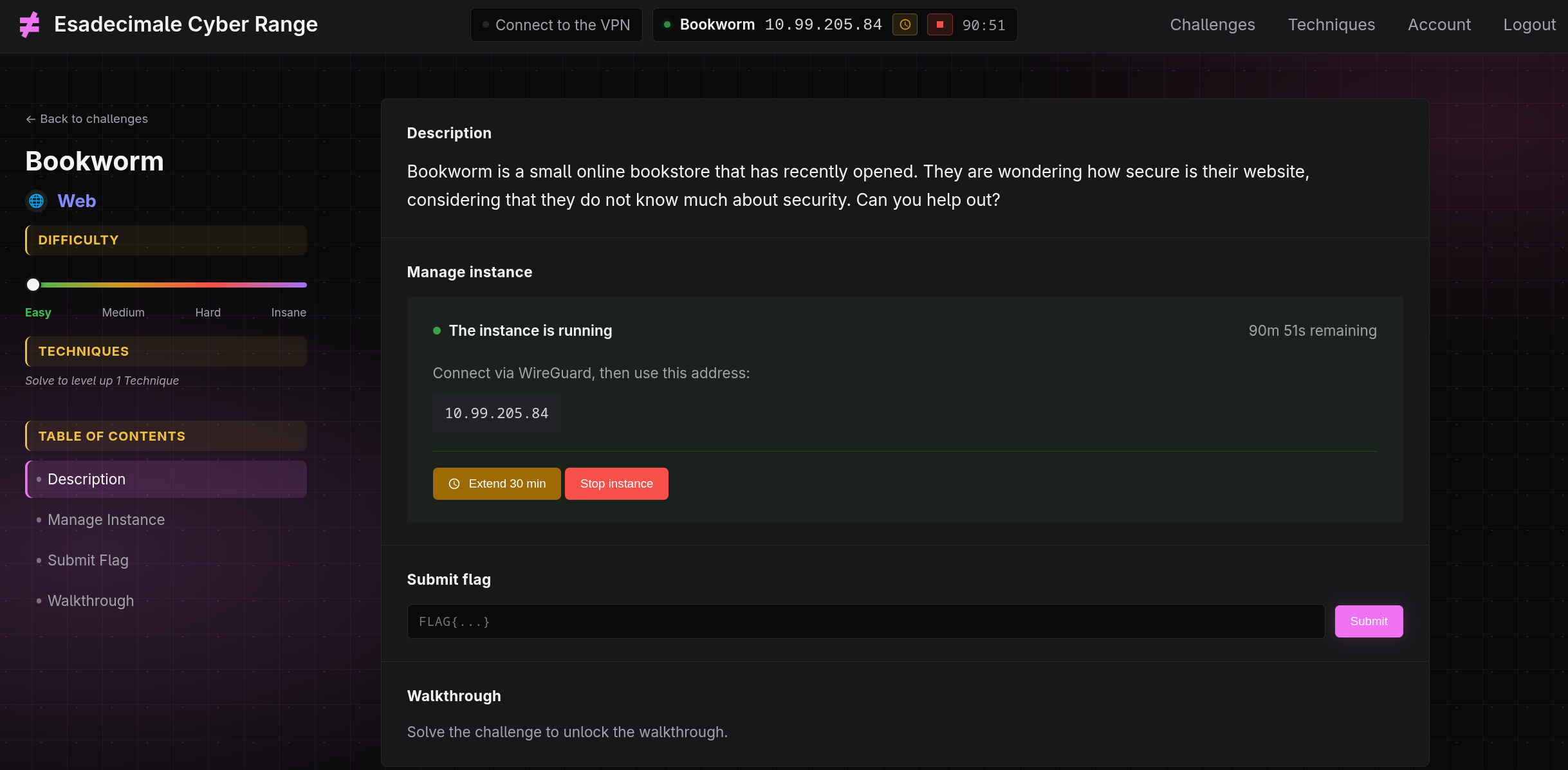Click the Insane difficulty label
Image resolution: width=1568 pixels, height=770 pixels.
click(288, 313)
